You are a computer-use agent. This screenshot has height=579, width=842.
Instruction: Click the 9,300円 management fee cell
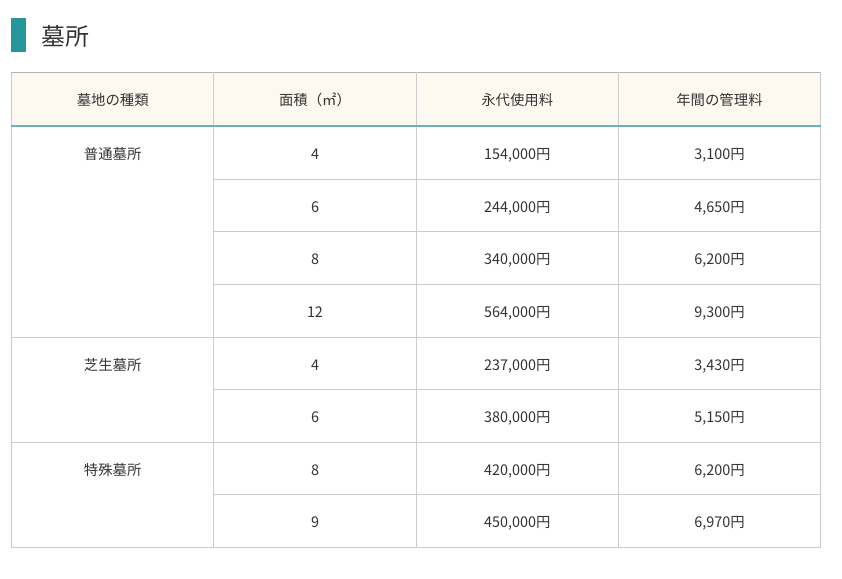pos(720,312)
